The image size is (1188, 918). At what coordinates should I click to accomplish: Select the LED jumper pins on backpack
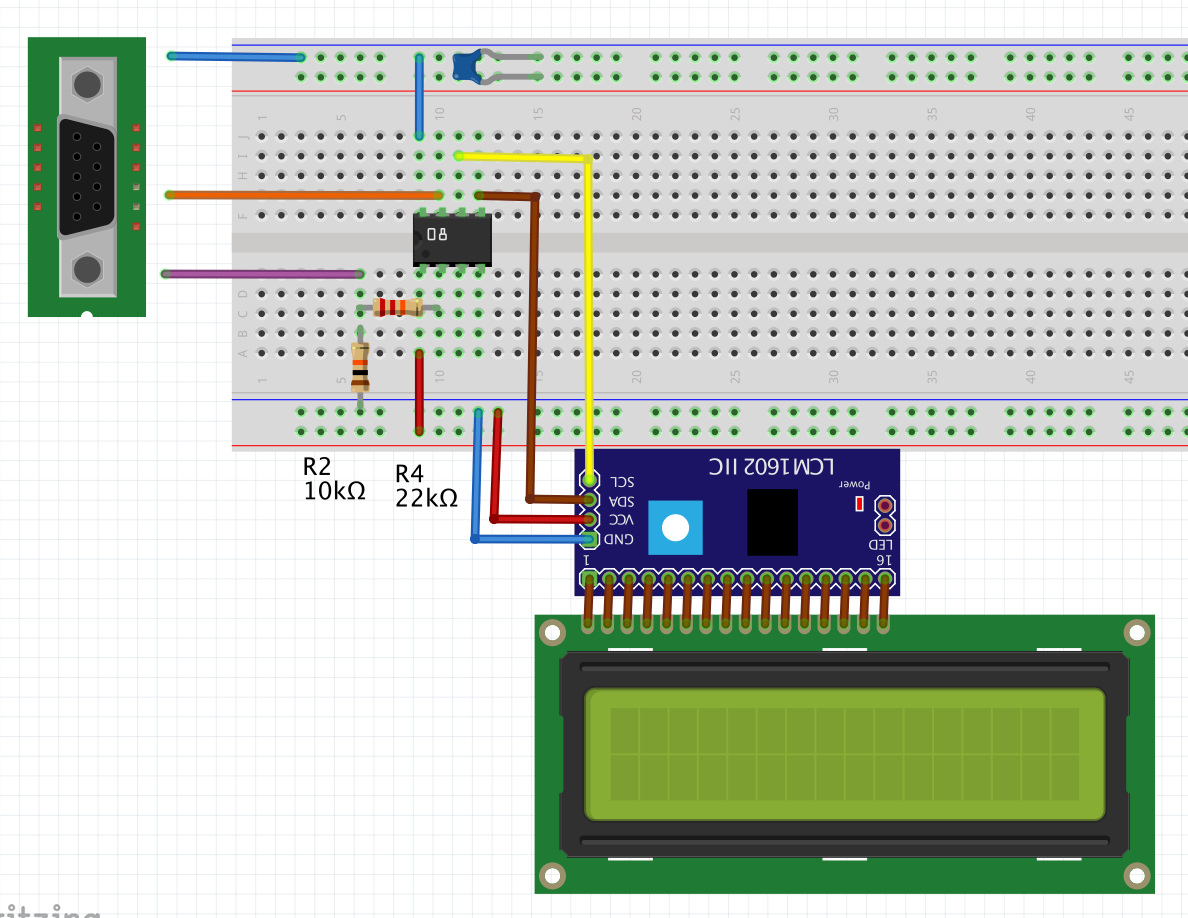point(885,515)
